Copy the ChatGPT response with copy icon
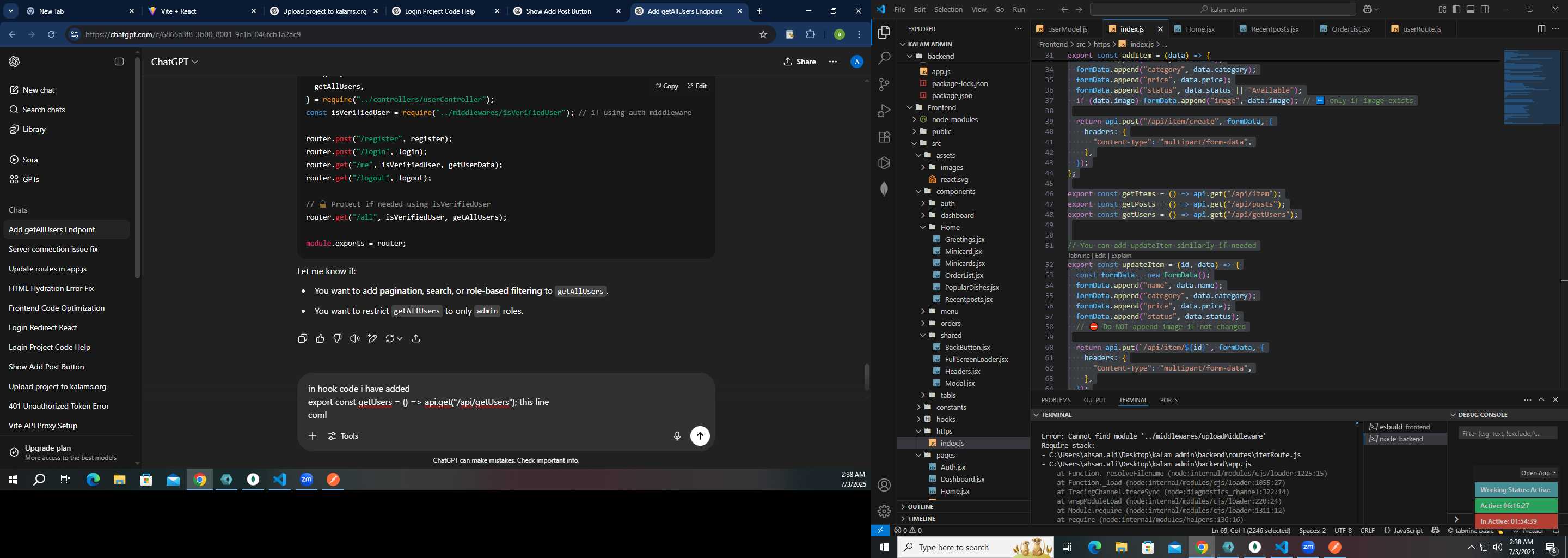 [302, 339]
